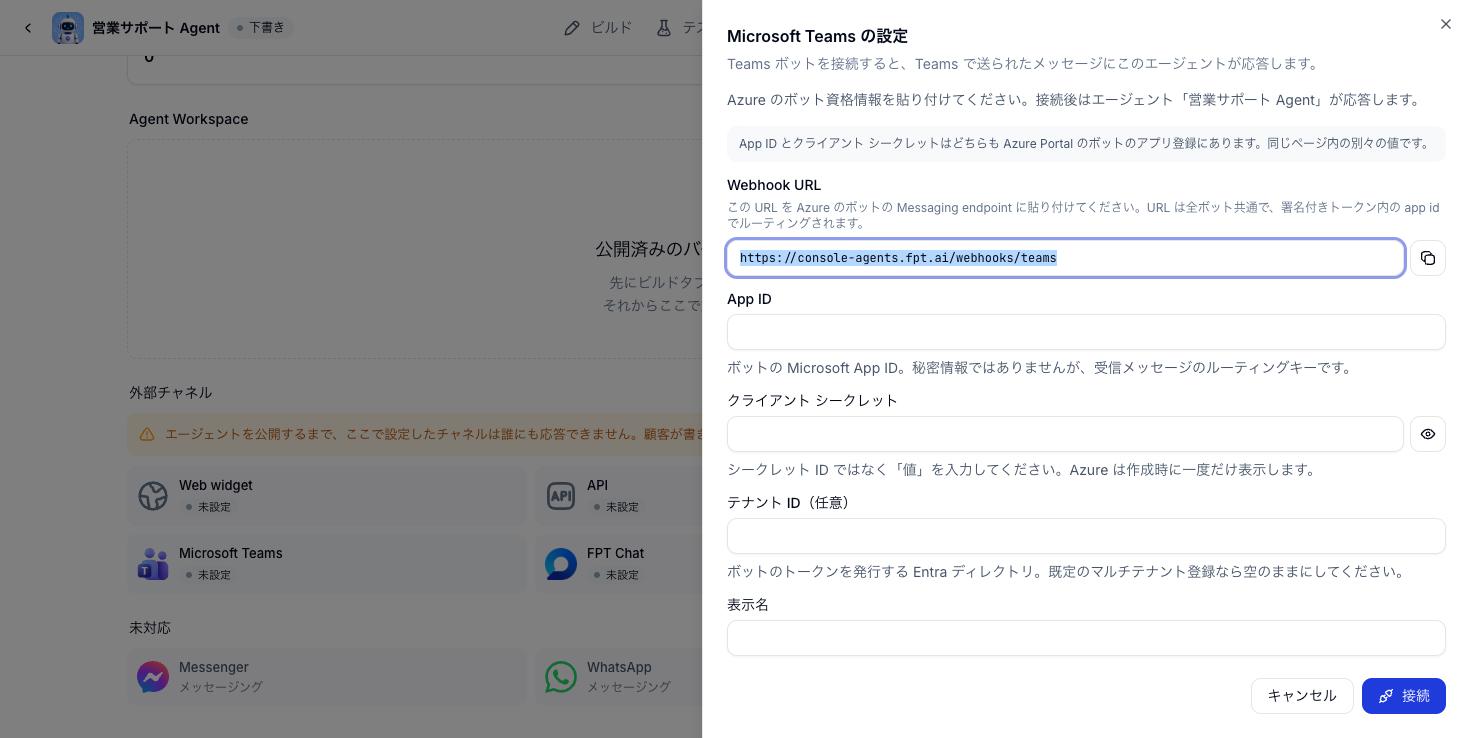
Task: Click the 外部チャネル heading
Action: point(171,393)
